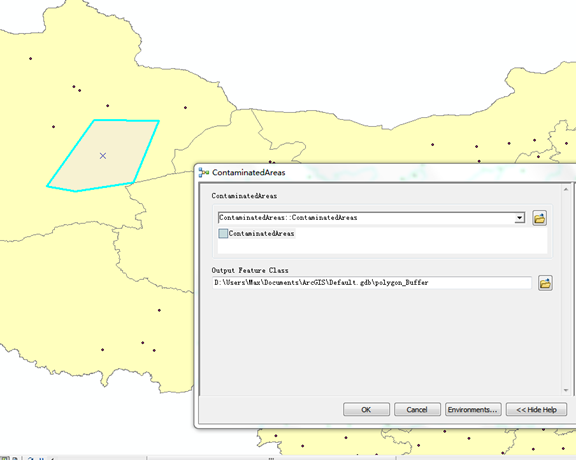Viewport: 576px width, 460px height.
Task: Browse for Output Feature Class location
Action: pos(545,283)
